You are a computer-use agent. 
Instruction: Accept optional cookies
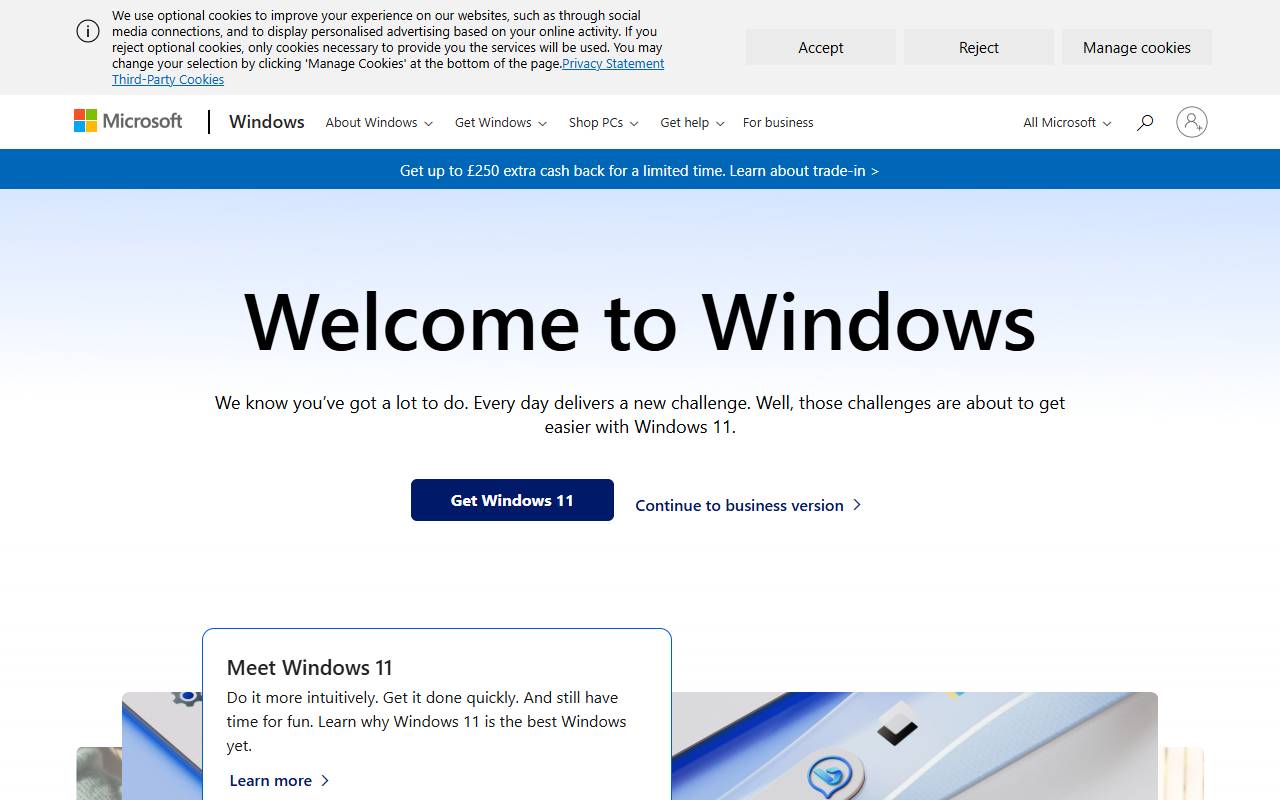(x=821, y=47)
